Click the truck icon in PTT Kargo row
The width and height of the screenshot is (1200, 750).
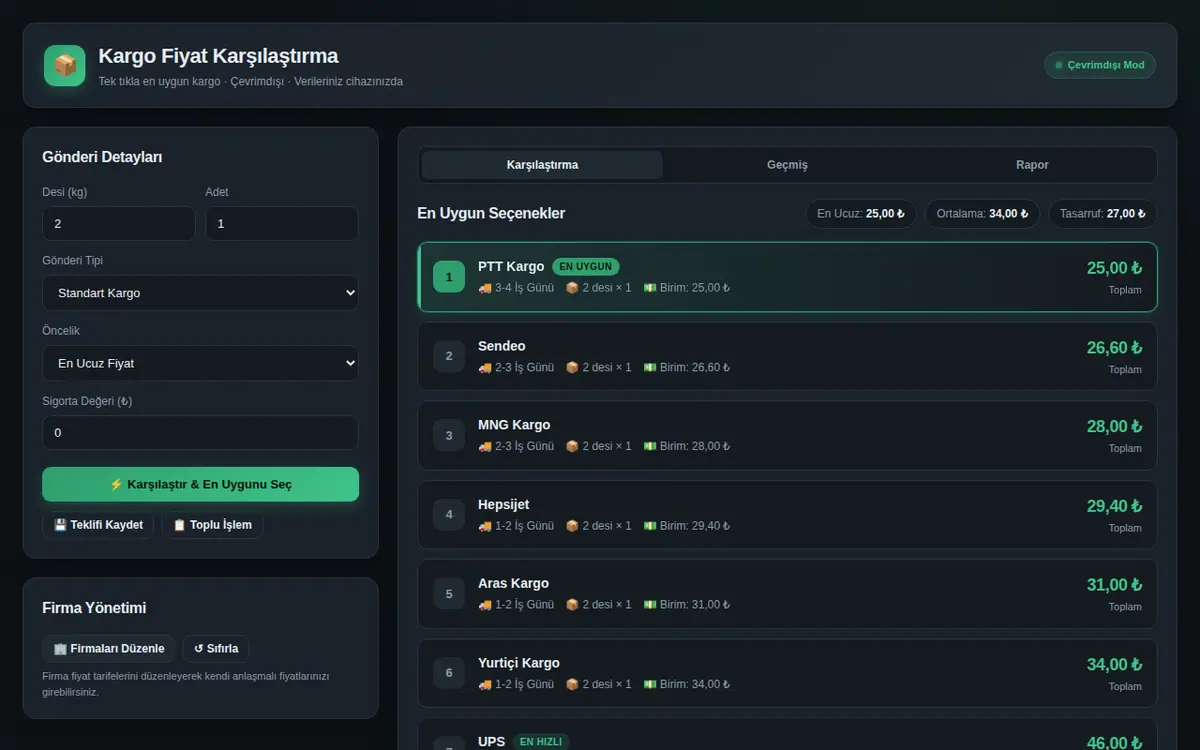pyautogui.click(x=485, y=288)
